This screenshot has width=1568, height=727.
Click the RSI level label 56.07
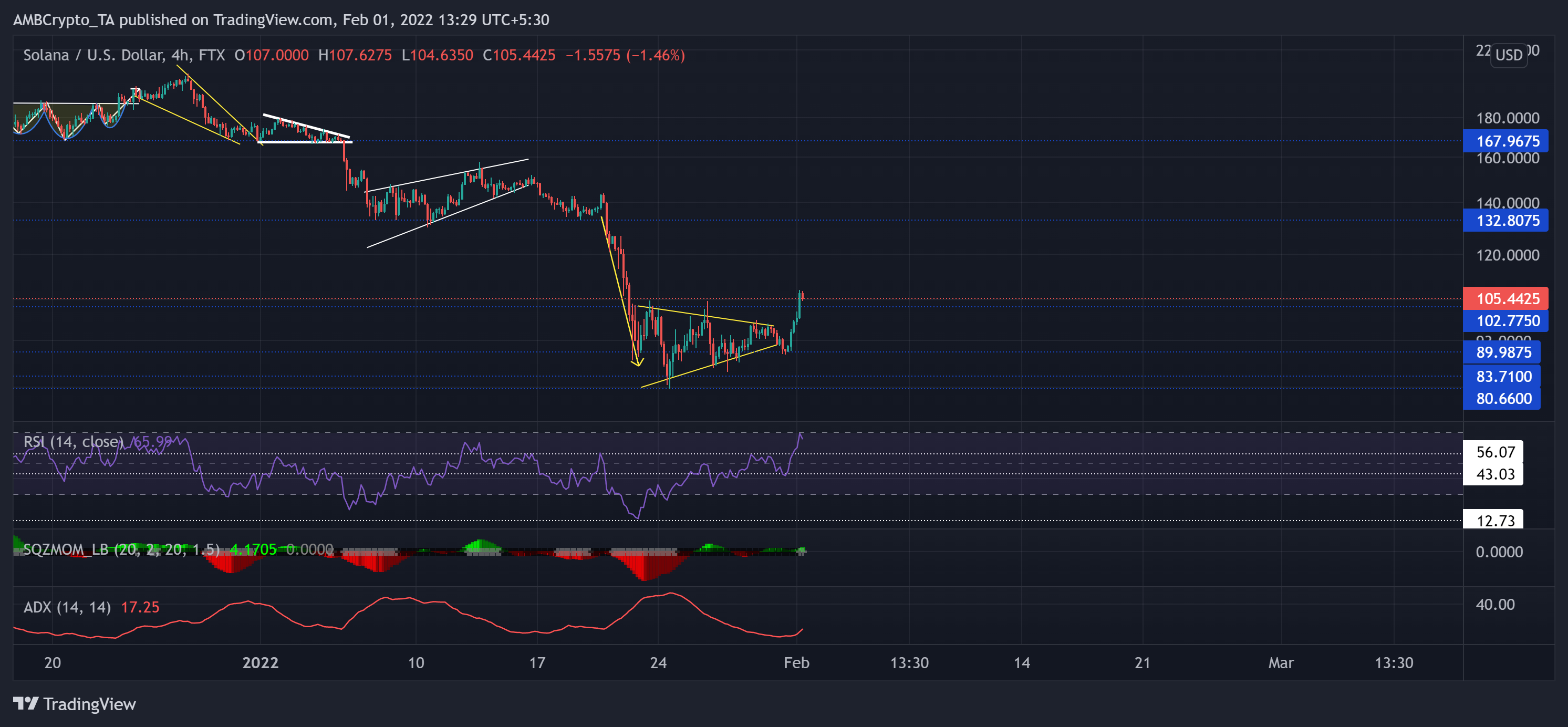[1492, 452]
